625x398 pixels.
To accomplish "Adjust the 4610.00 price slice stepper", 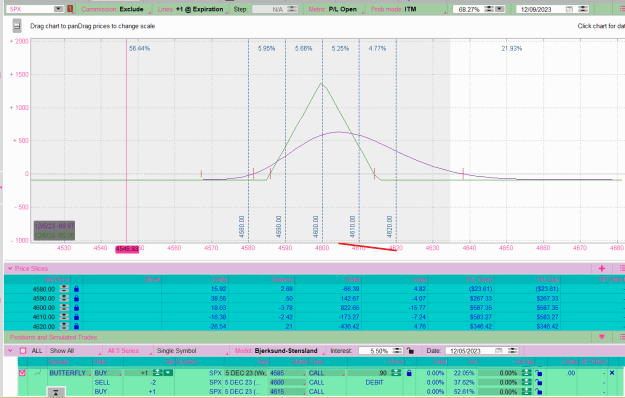I will [x=64, y=317].
